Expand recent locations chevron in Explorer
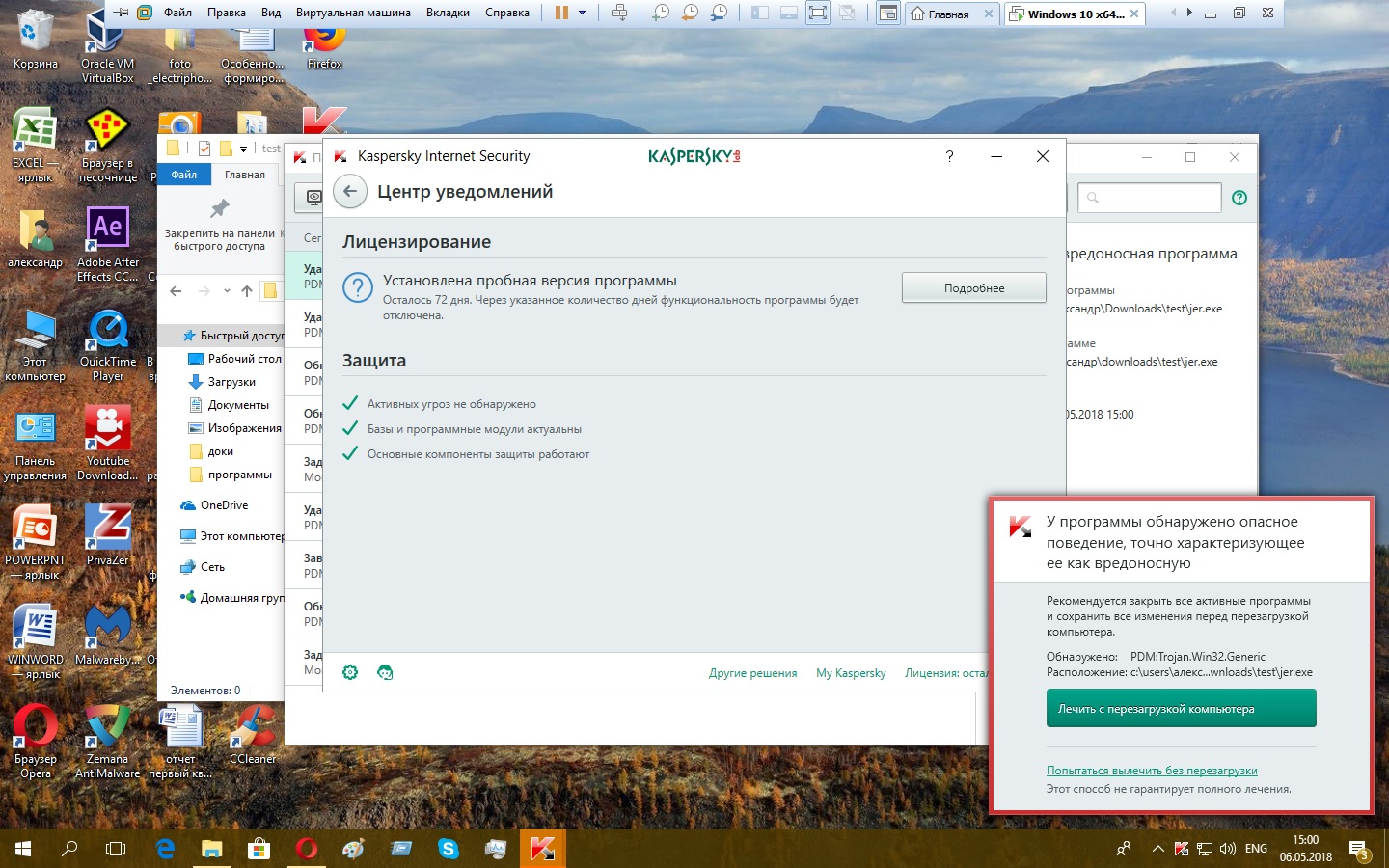This screenshot has height=868, width=1389. click(227, 291)
